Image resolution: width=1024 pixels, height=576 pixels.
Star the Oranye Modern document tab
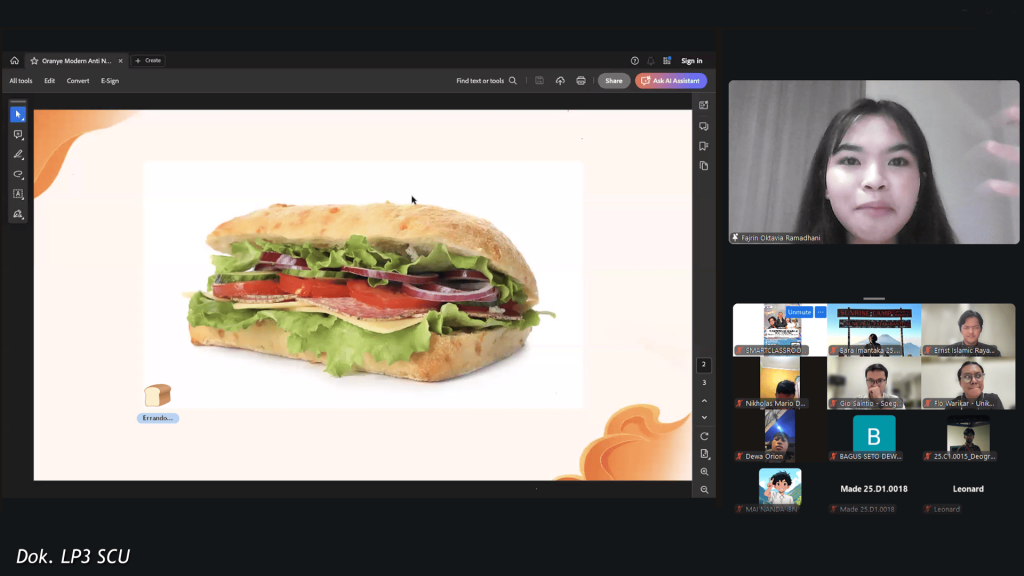(x=34, y=61)
